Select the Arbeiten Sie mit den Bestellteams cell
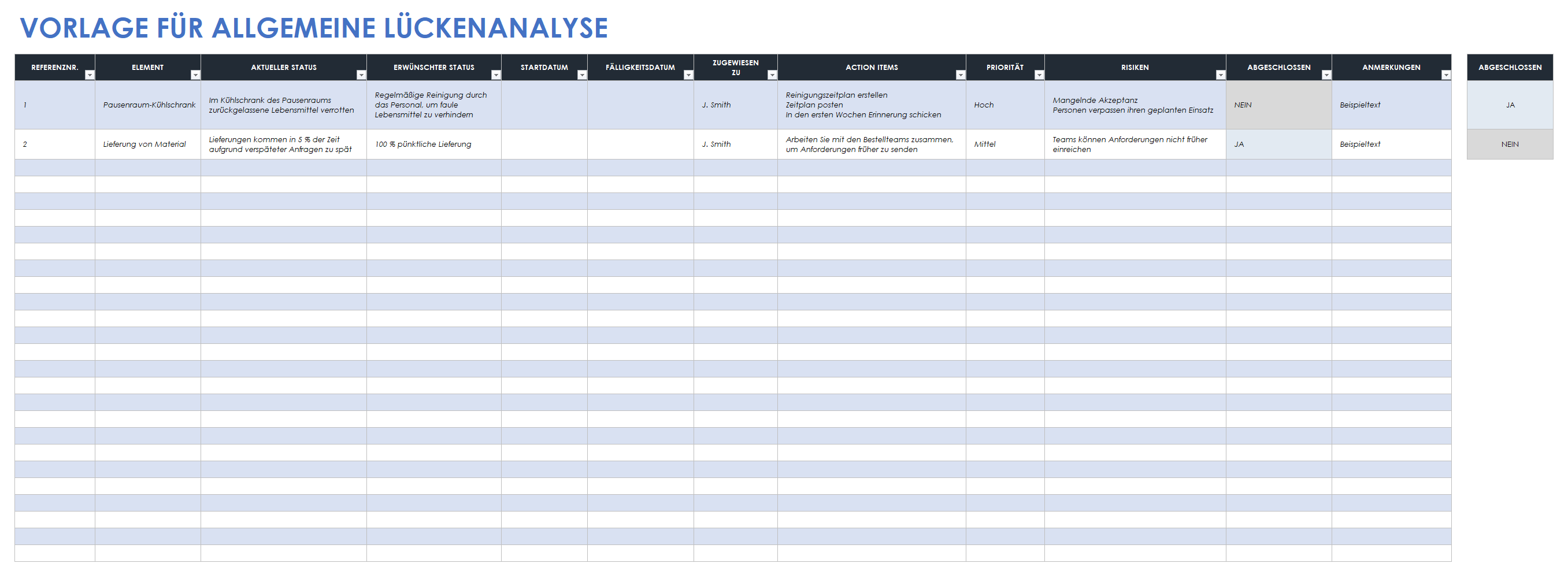 coord(872,144)
